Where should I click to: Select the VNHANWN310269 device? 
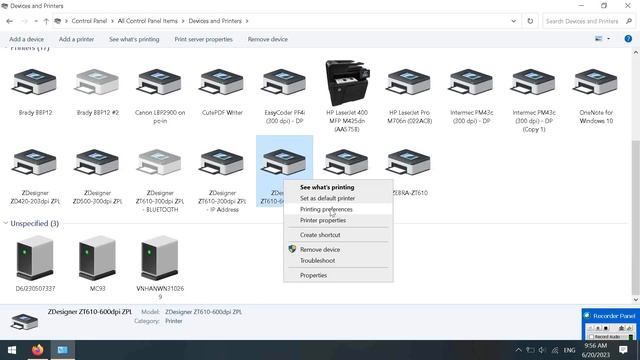coord(160,267)
